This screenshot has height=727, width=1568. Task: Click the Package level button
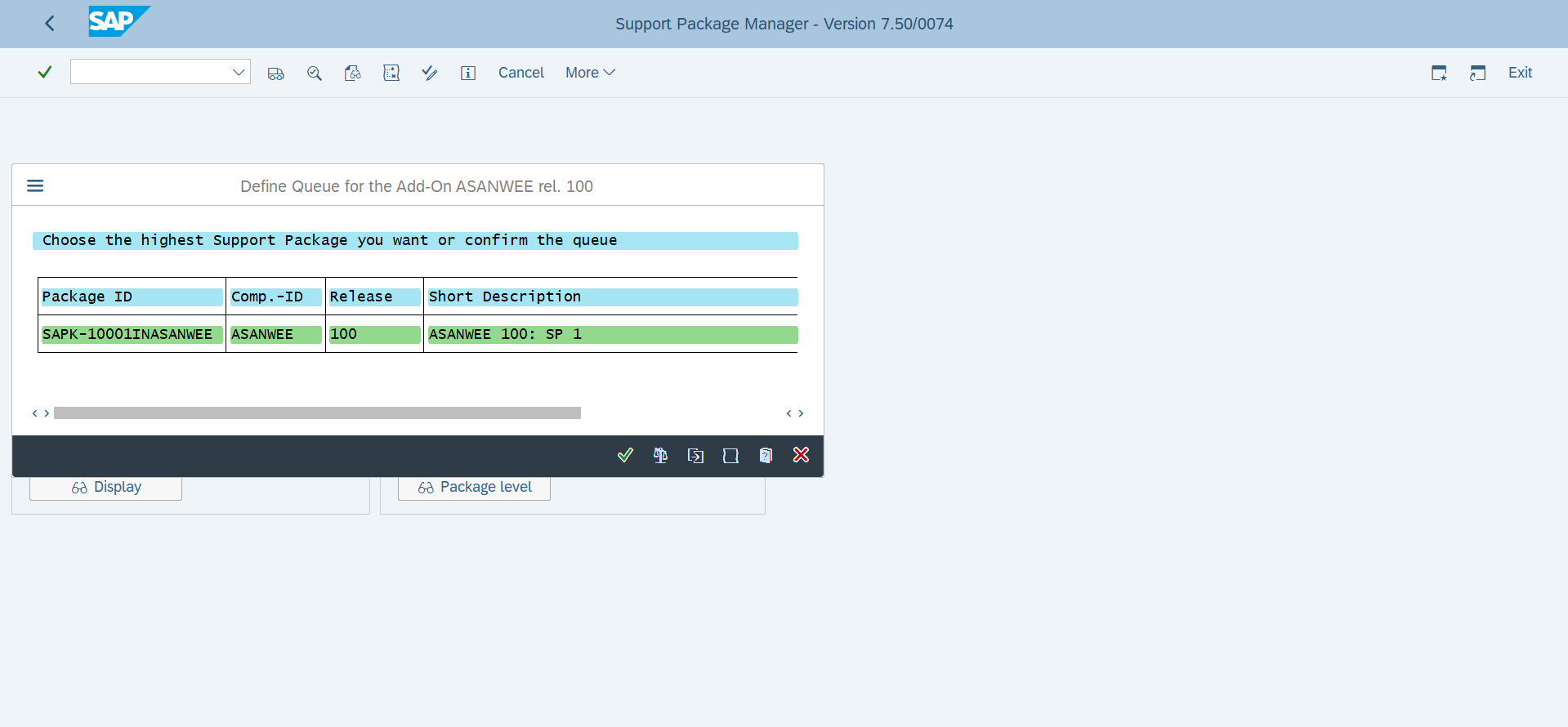coord(474,488)
